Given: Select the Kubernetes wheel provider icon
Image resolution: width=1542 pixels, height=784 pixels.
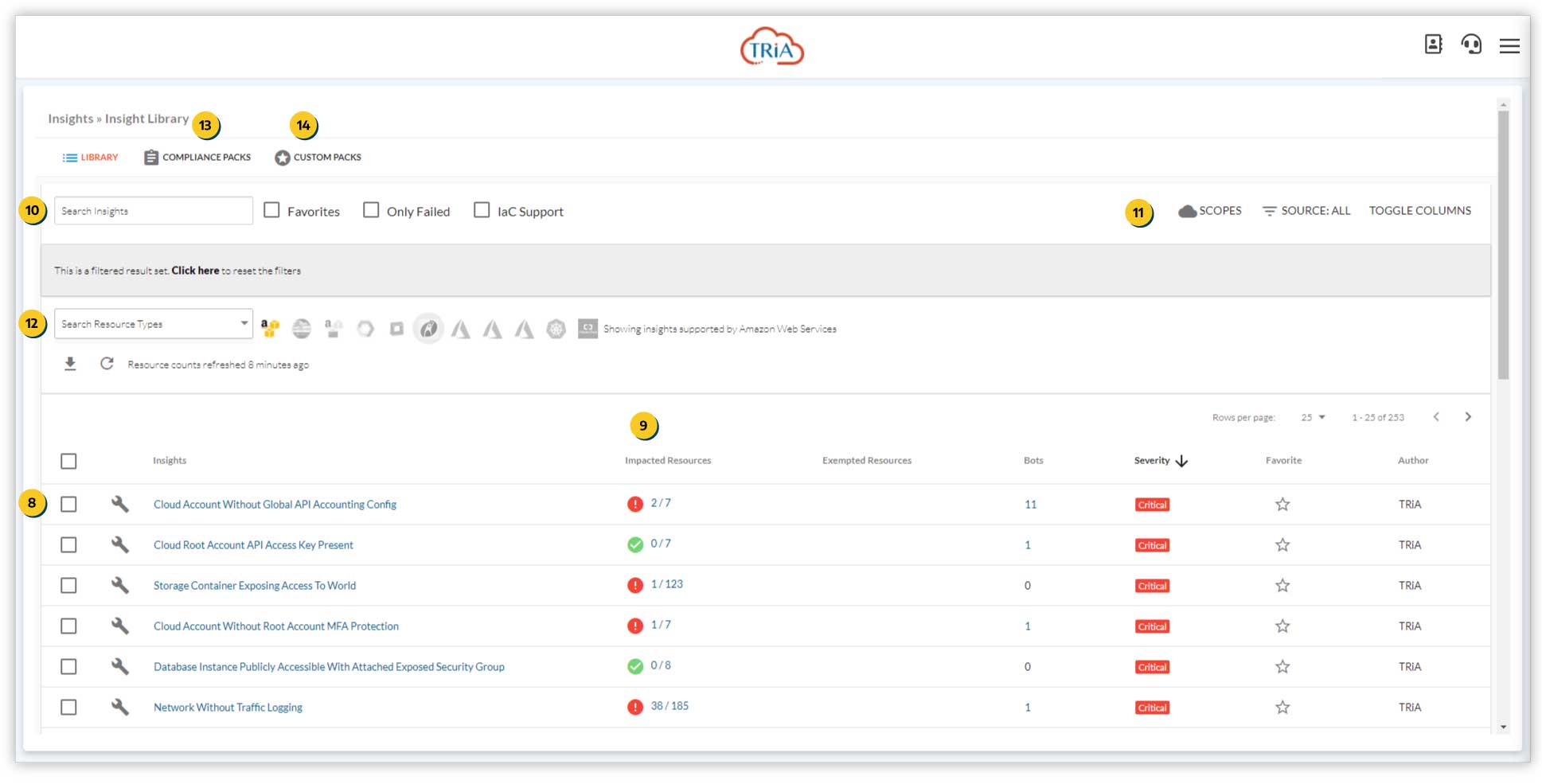Looking at the screenshot, I should [x=556, y=328].
